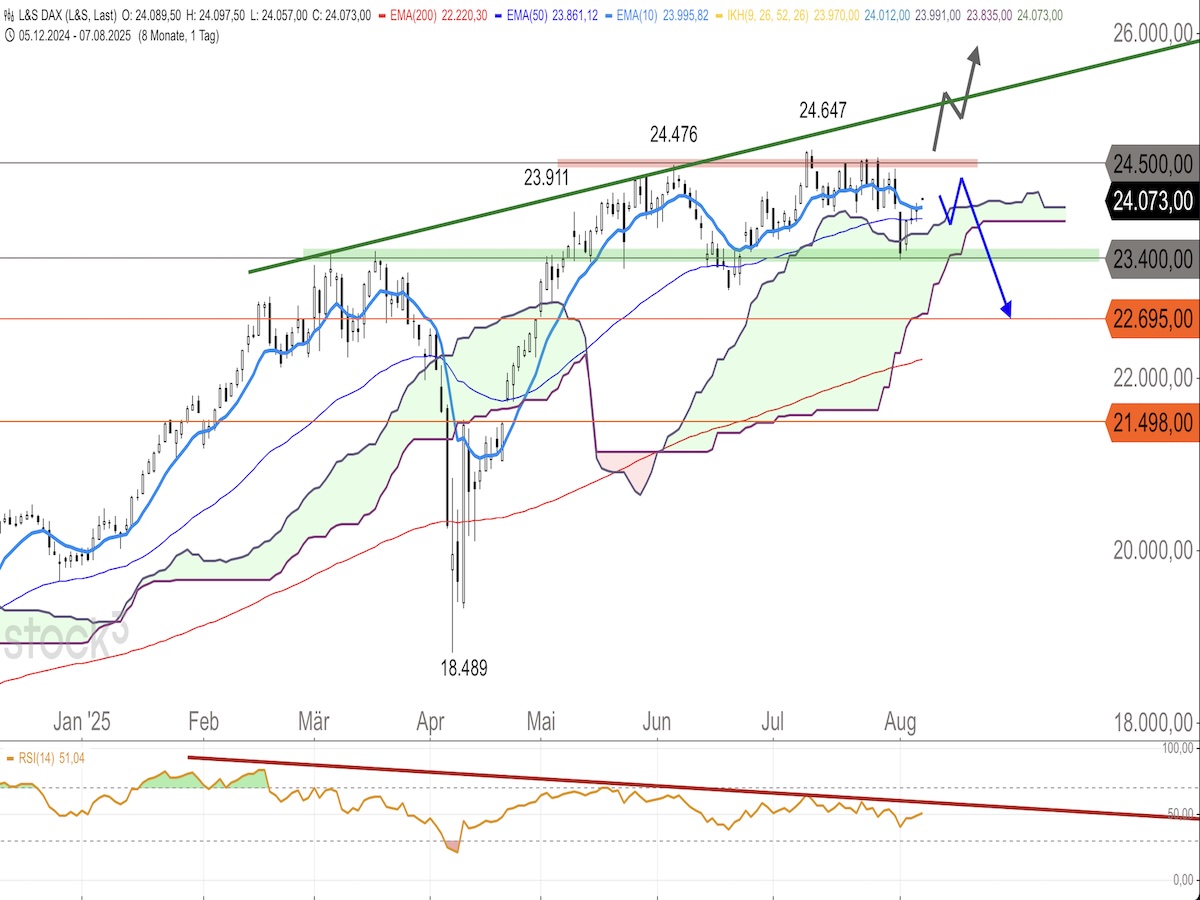Click the candlestick icon before L&S DAX
Screen dimensions: 1200x900
(9, 15)
